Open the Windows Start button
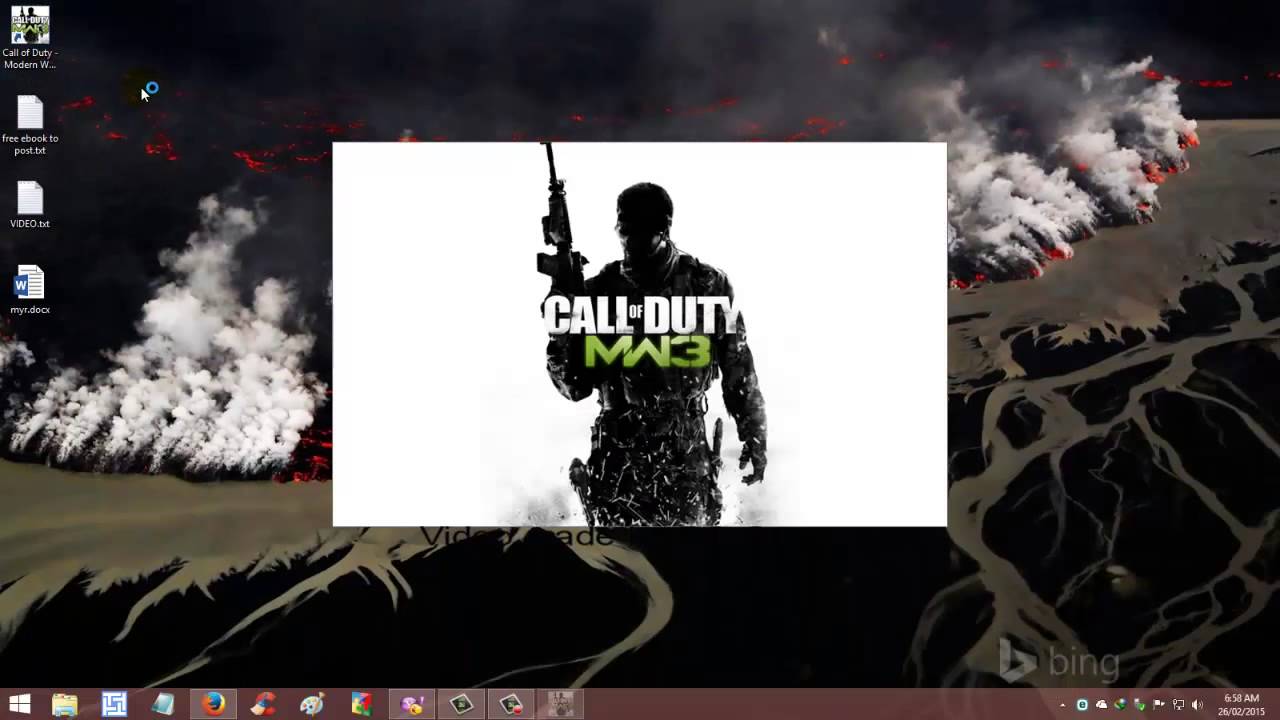This screenshot has width=1280, height=720. click(x=19, y=704)
